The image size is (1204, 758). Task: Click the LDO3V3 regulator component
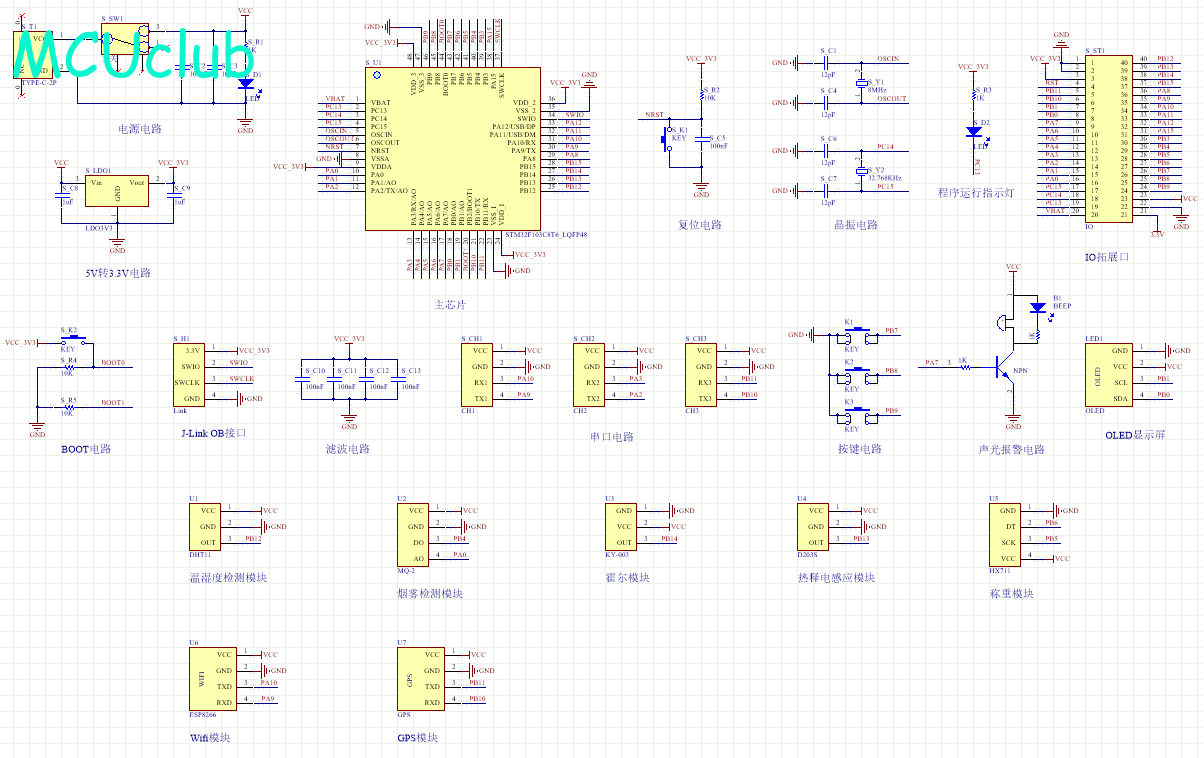tap(118, 194)
